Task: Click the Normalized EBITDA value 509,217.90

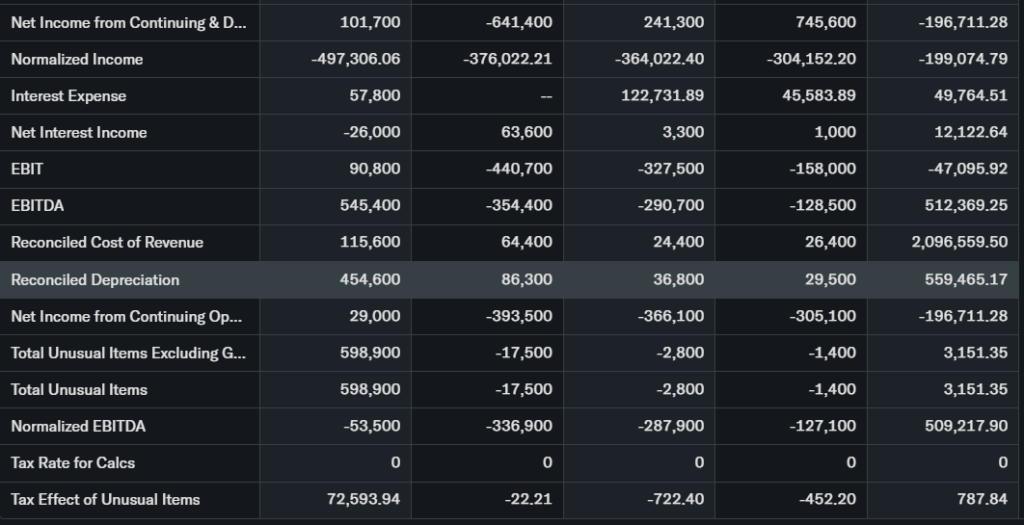Action: pos(962,426)
